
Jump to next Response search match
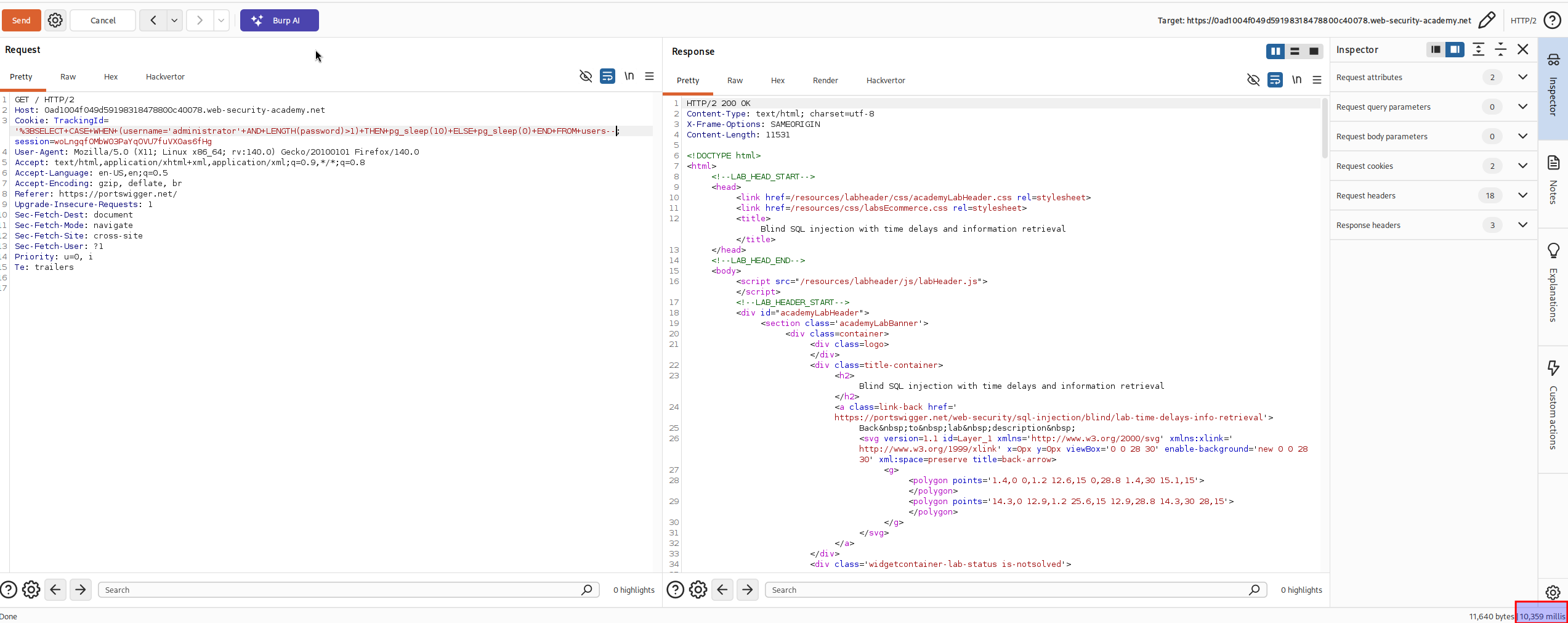click(748, 590)
